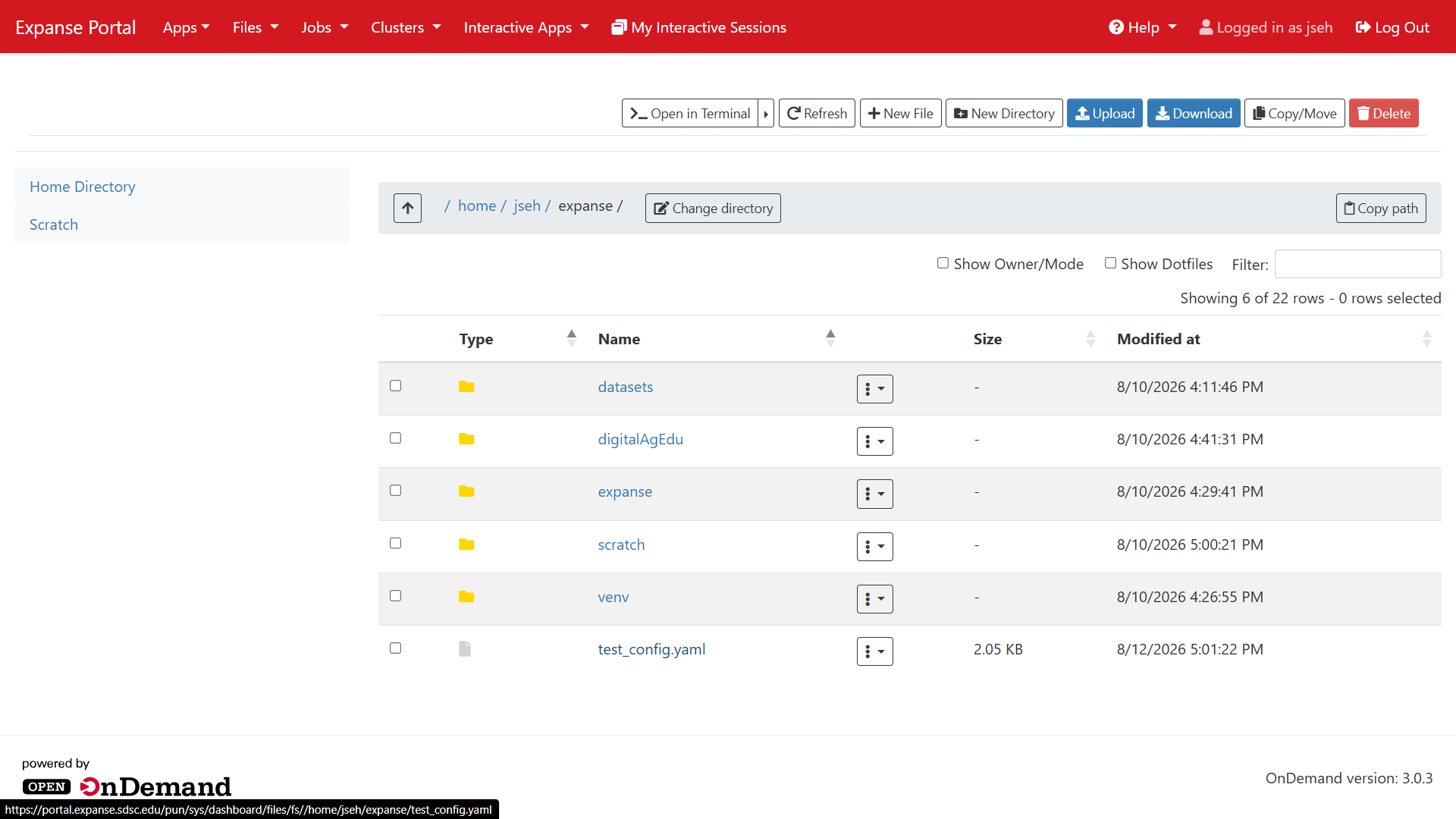Click the datasets folder icon
Image resolution: width=1456 pixels, height=819 pixels.
point(466,387)
